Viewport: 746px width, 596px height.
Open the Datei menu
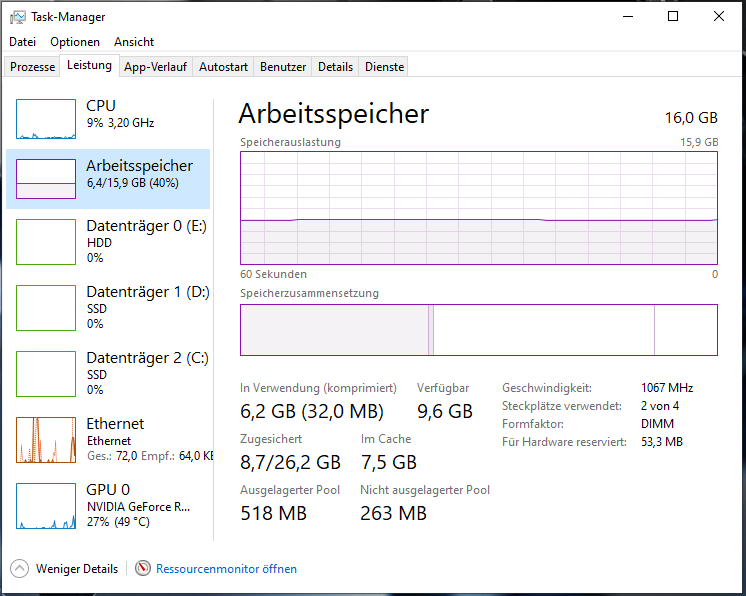click(x=22, y=42)
